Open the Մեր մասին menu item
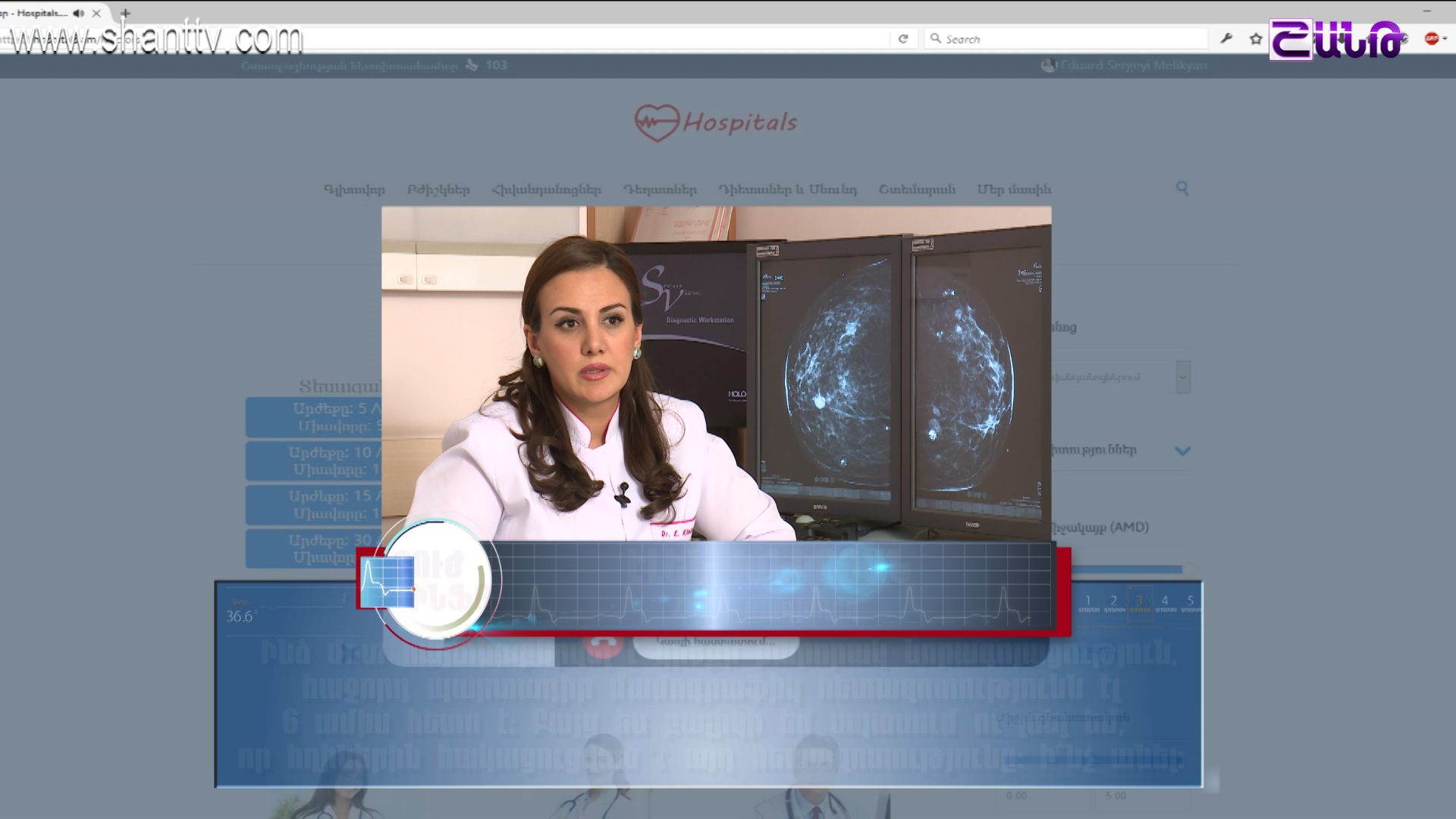The height and width of the screenshot is (819, 1456). pos(1014,190)
